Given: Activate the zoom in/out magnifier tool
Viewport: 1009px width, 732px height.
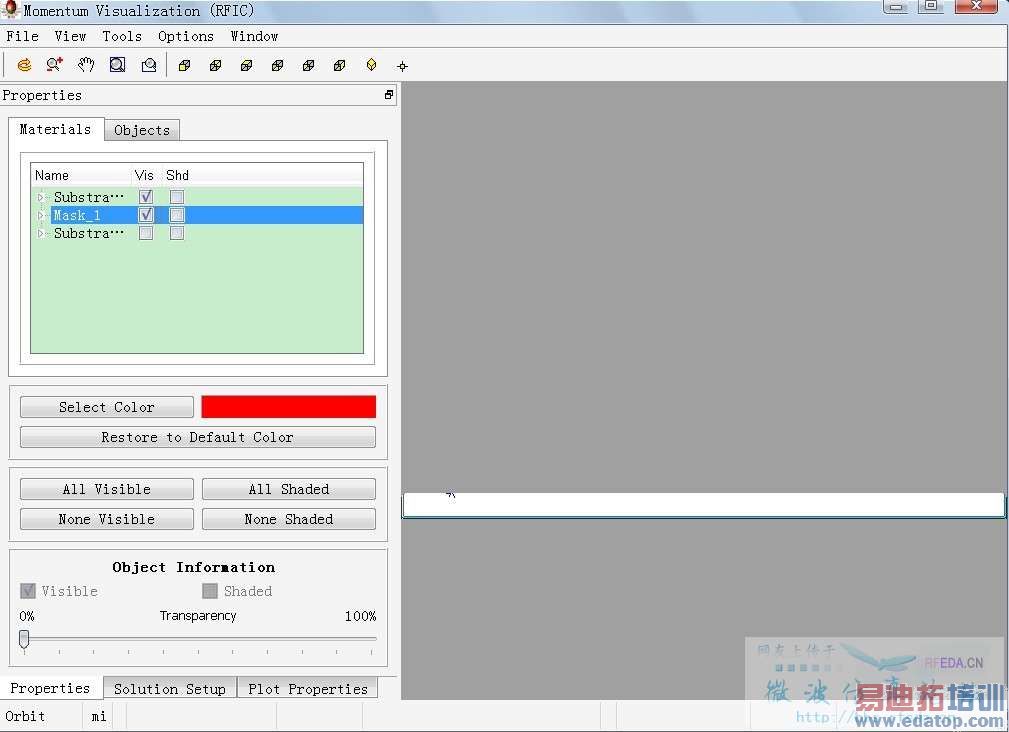Looking at the screenshot, I should 55,65.
